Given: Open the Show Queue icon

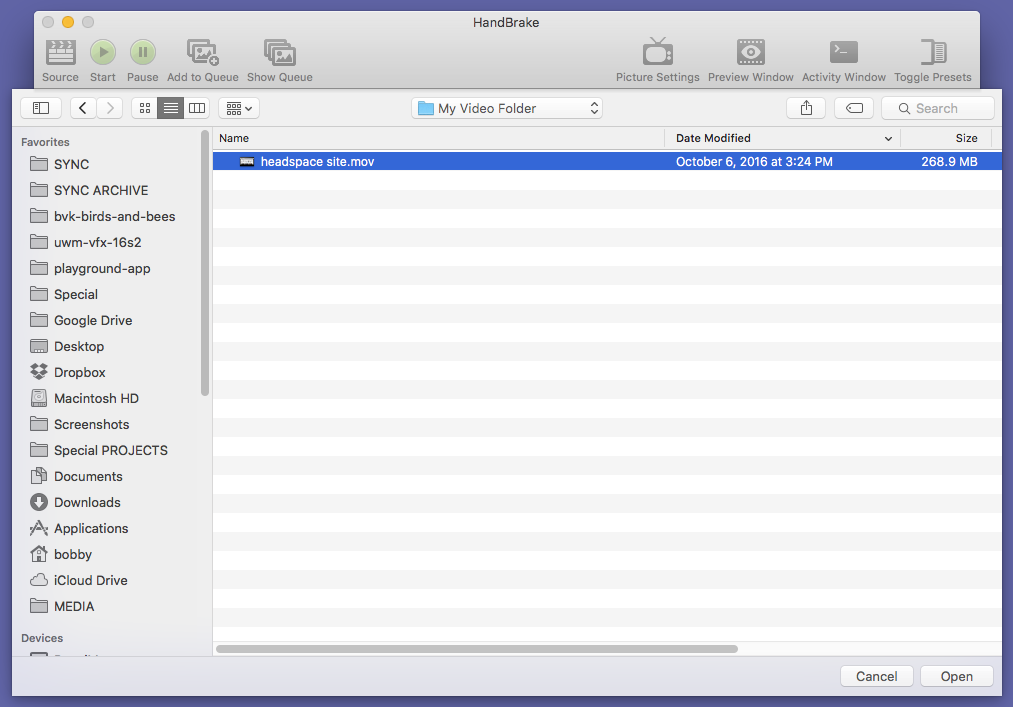Looking at the screenshot, I should point(280,52).
